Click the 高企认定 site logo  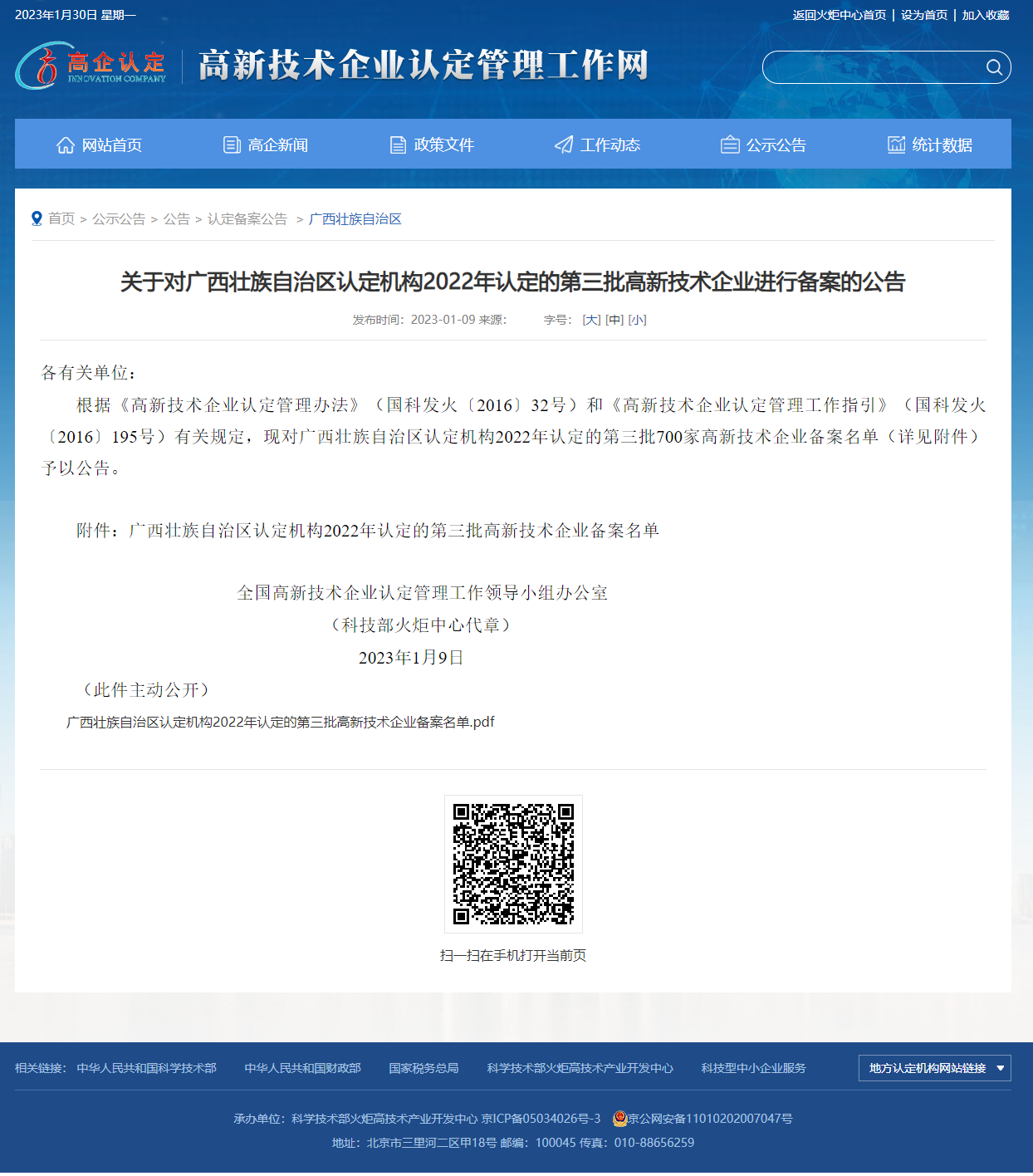click(x=91, y=66)
